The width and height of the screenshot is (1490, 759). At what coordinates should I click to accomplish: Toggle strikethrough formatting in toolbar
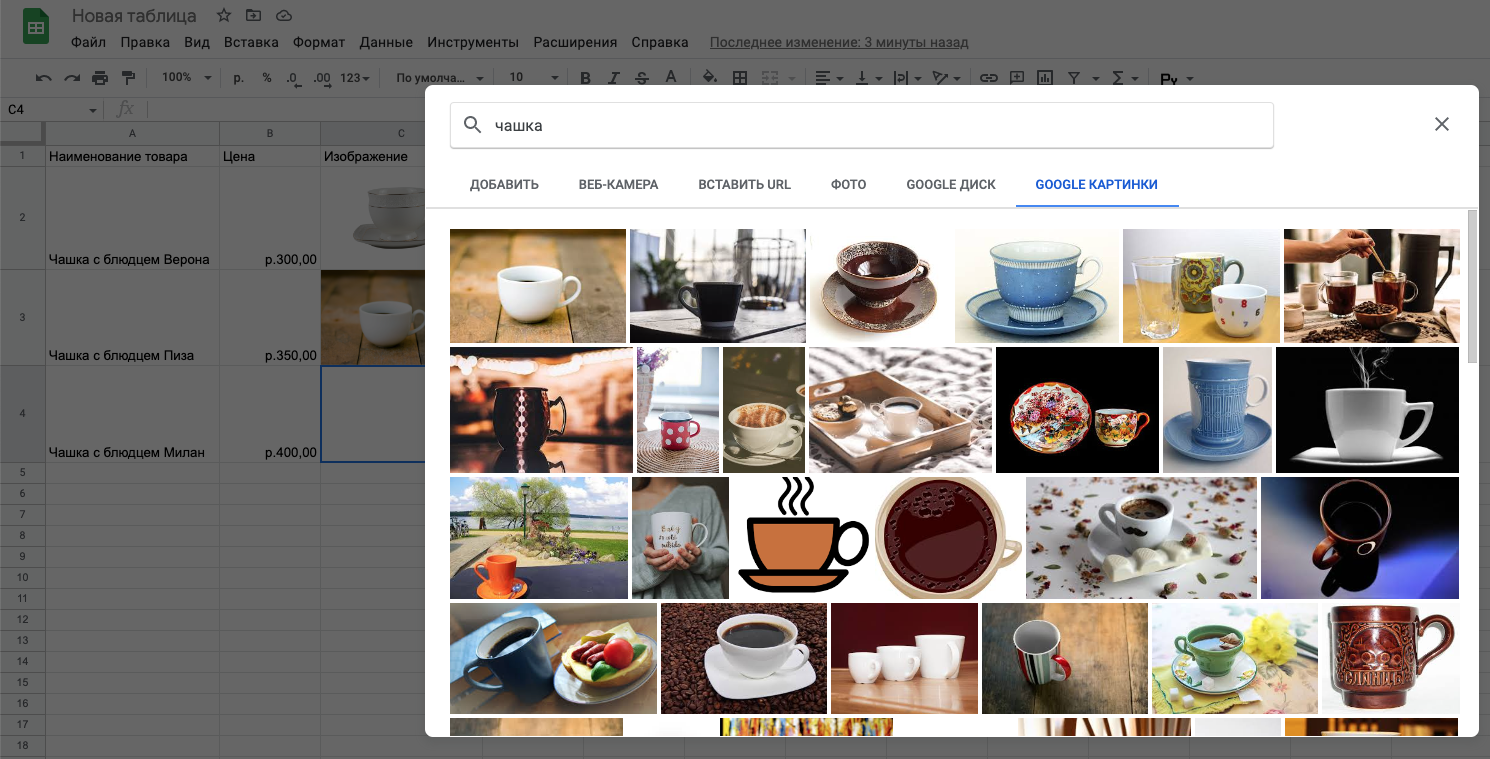641,78
